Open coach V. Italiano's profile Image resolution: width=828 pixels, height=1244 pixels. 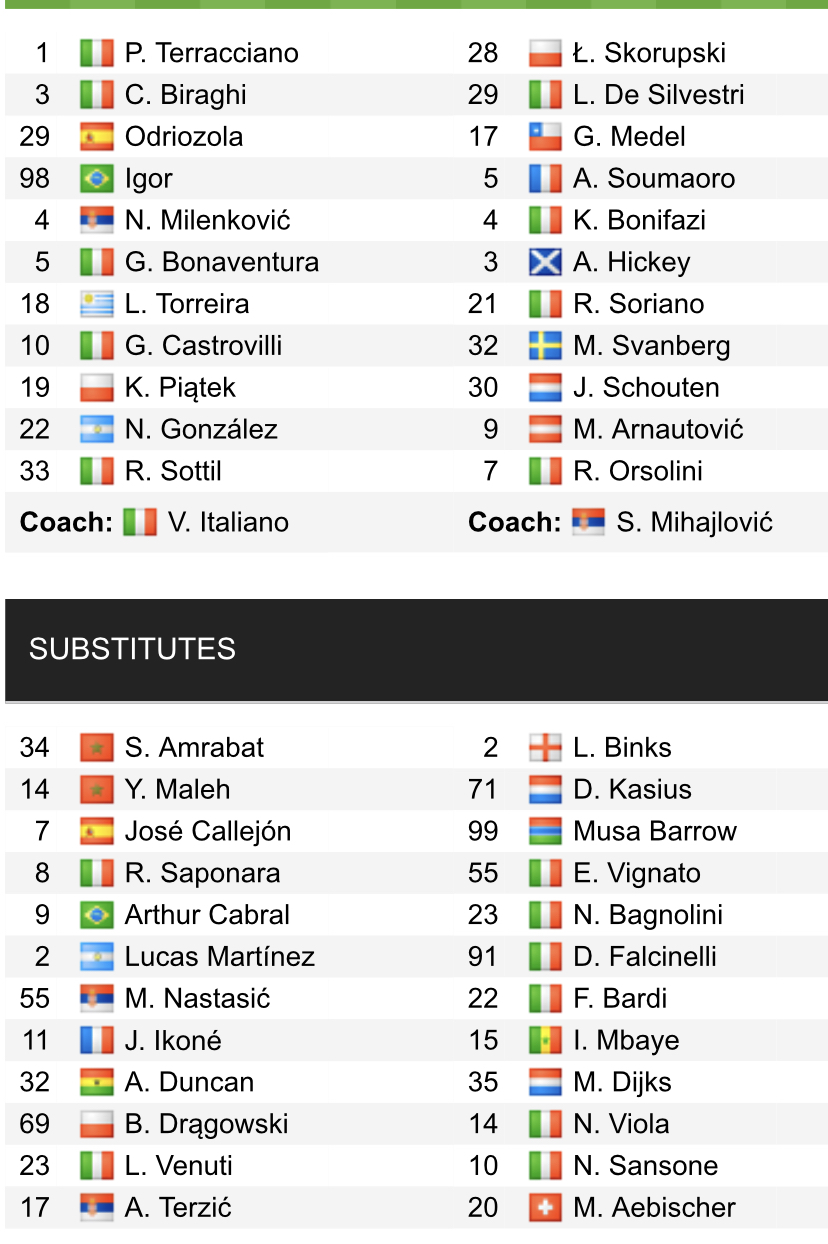click(229, 522)
